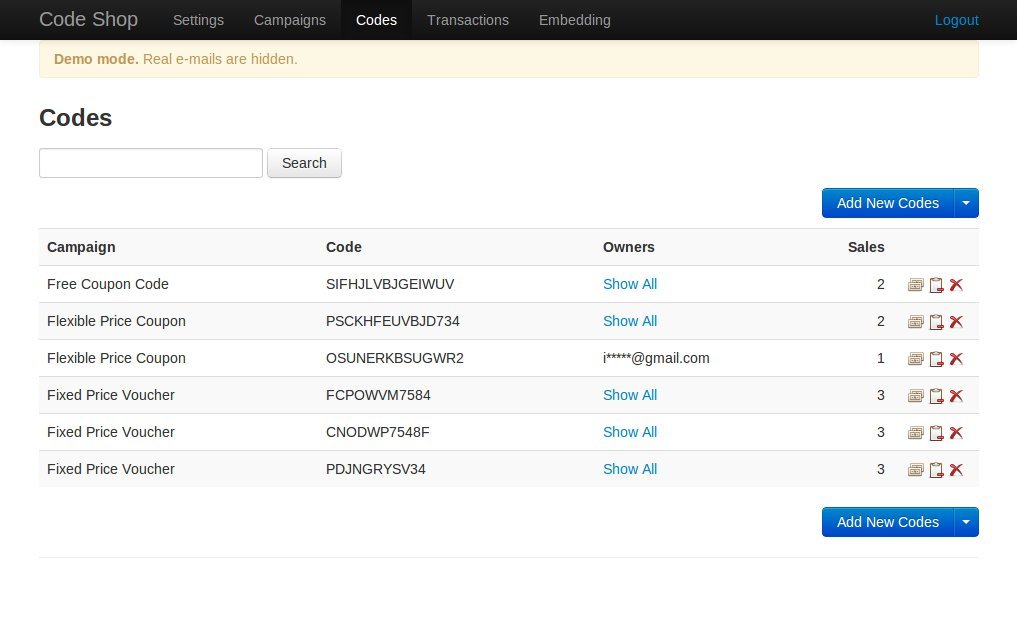This screenshot has height=619, width=1017.
Task: Copy code OSUNERKBSUGWR2 via clipboard icon
Action: (936, 358)
